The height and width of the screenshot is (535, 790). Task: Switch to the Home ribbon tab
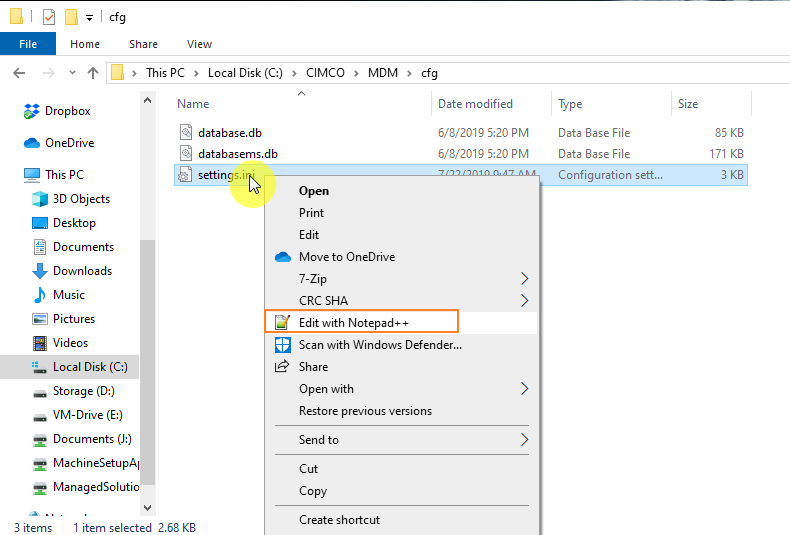click(x=85, y=44)
